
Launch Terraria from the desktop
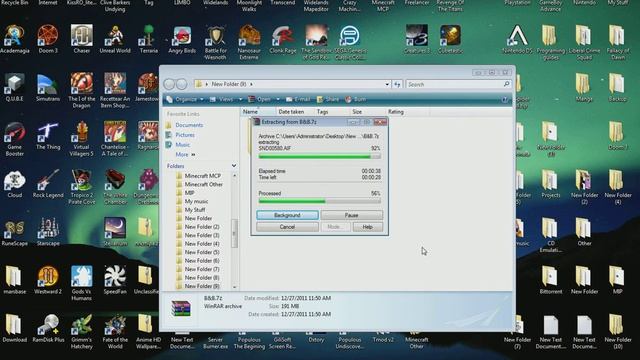point(149,39)
